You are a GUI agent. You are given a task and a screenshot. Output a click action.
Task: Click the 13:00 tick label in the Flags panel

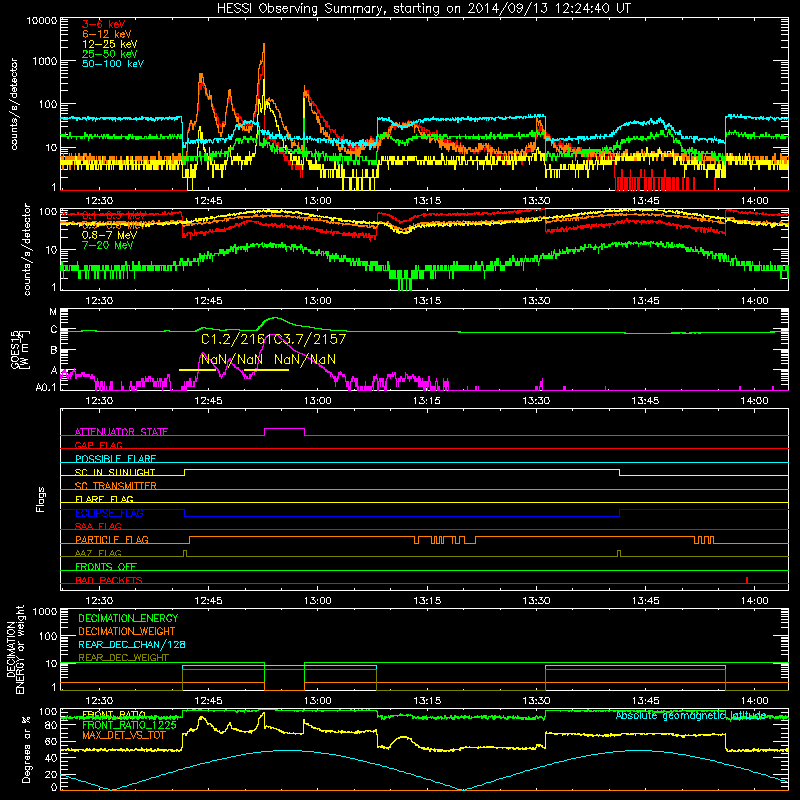pos(317,601)
